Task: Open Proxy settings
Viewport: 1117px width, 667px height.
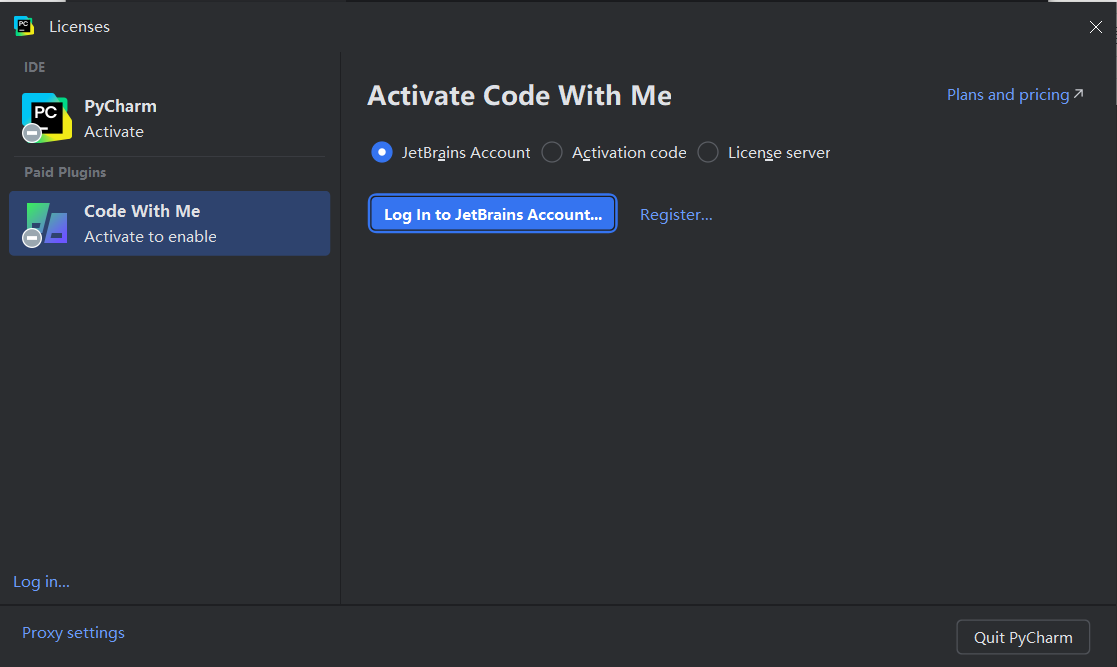Action: coord(73,633)
